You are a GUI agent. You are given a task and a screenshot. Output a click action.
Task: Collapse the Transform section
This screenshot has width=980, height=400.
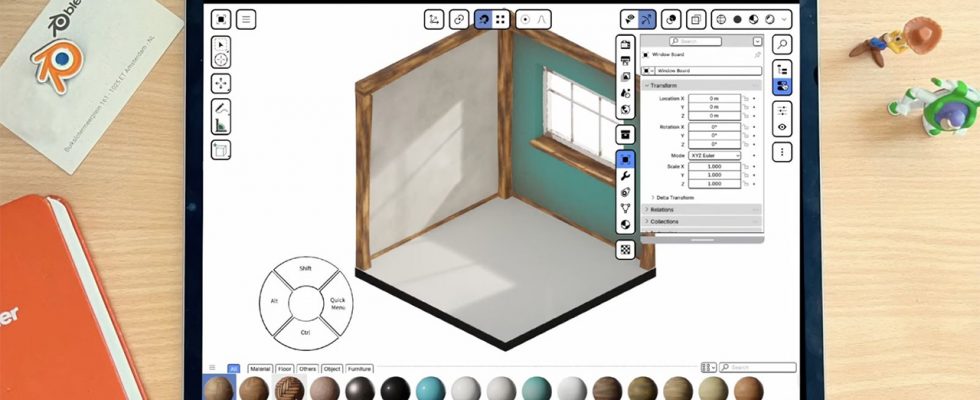point(702,85)
